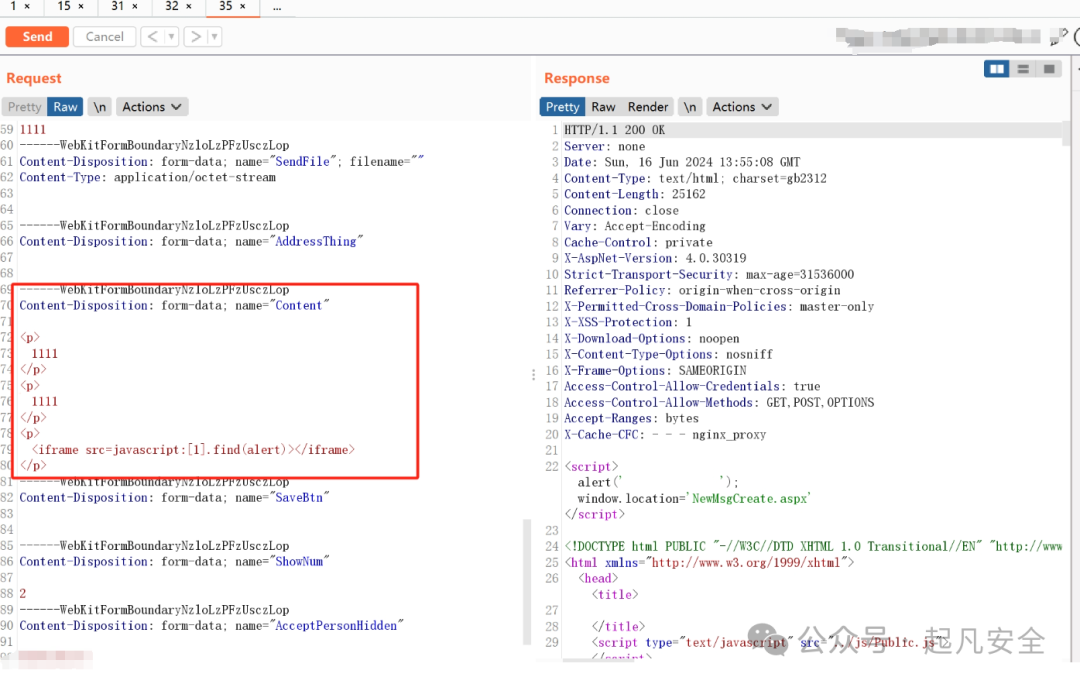Click the X-AspNet-Version header
This screenshot has width=1080, height=684.
click(655, 258)
